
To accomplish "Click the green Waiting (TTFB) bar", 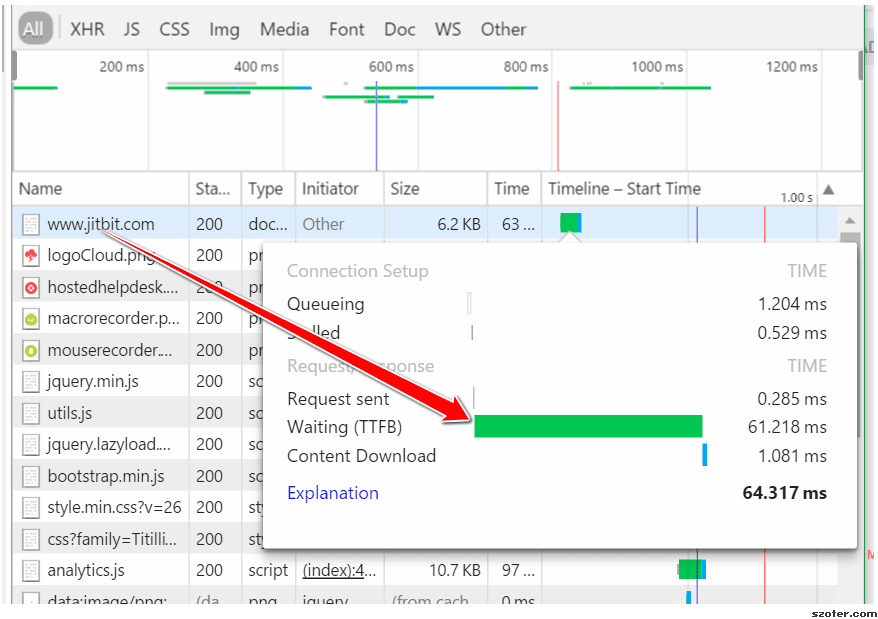I will pyautogui.click(x=587, y=427).
